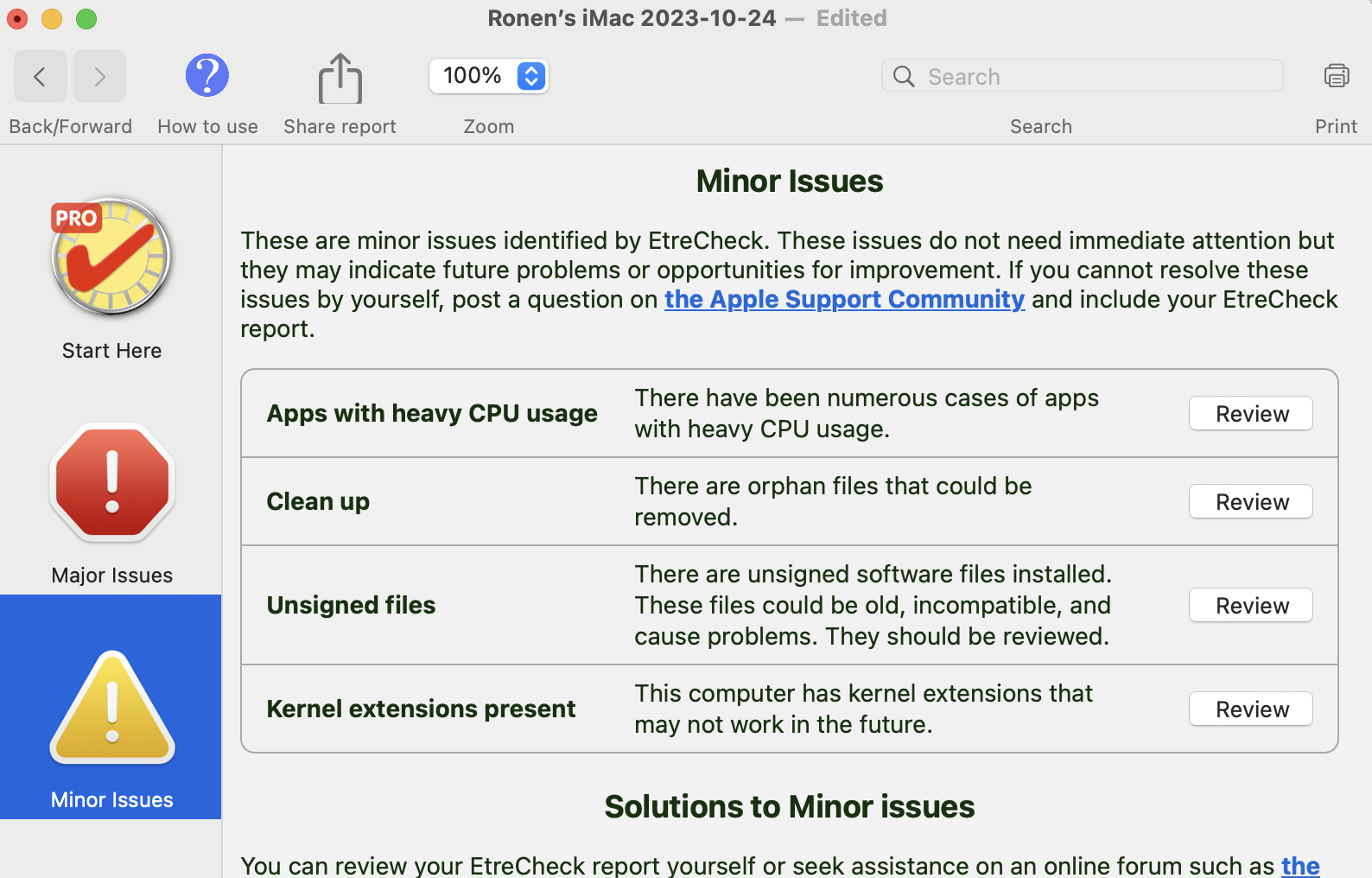Click the unsigned software files description
The width and height of the screenshot is (1372, 878).
[x=873, y=605]
